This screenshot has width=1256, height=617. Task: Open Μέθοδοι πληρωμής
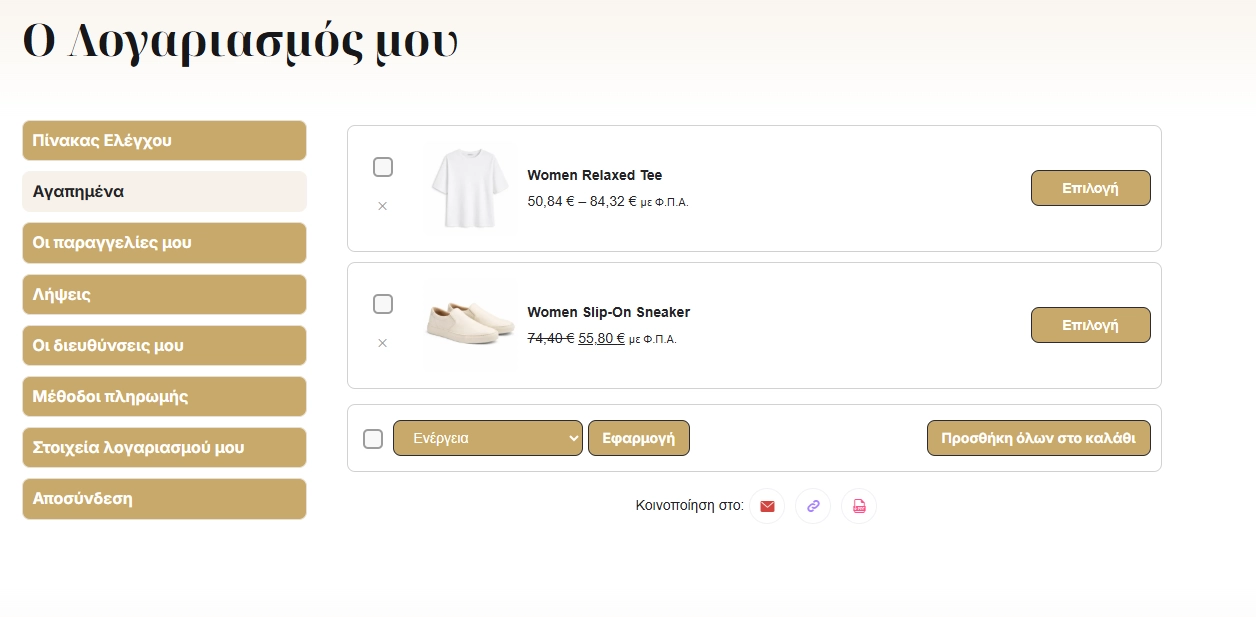(x=164, y=396)
